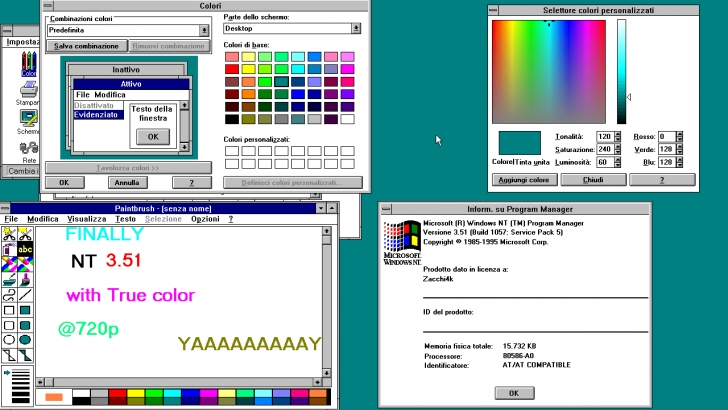Choose the empty Box rectangle tool

[9, 310]
